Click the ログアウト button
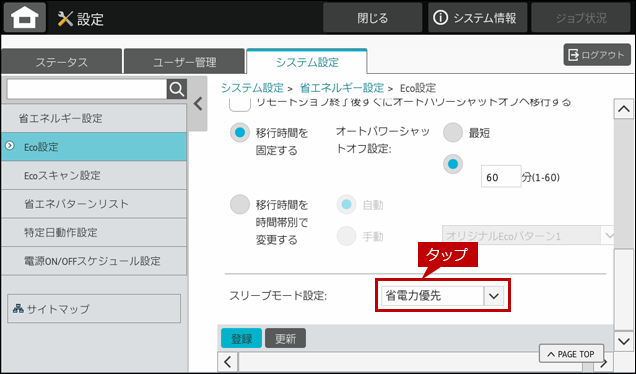Image resolution: width=636 pixels, height=374 pixels. click(x=597, y=55)
